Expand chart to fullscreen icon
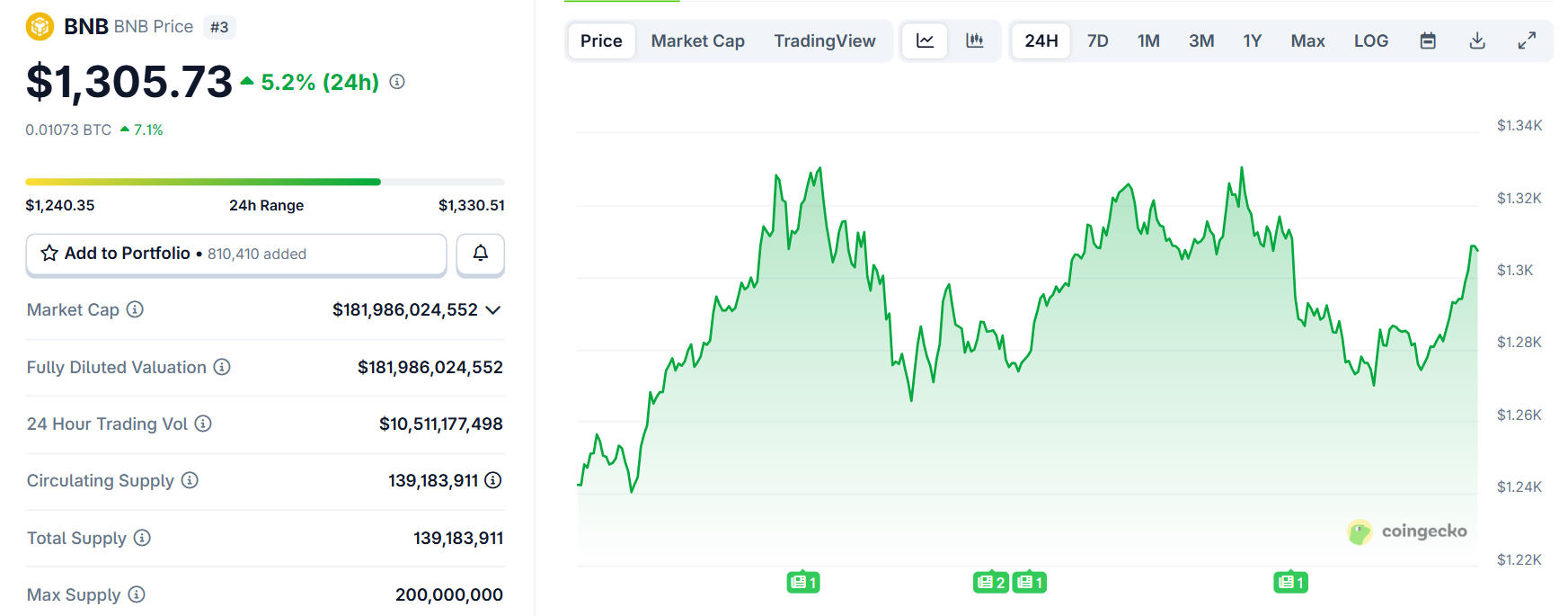Viewport: 1568px width, 616px height. 1527,40
